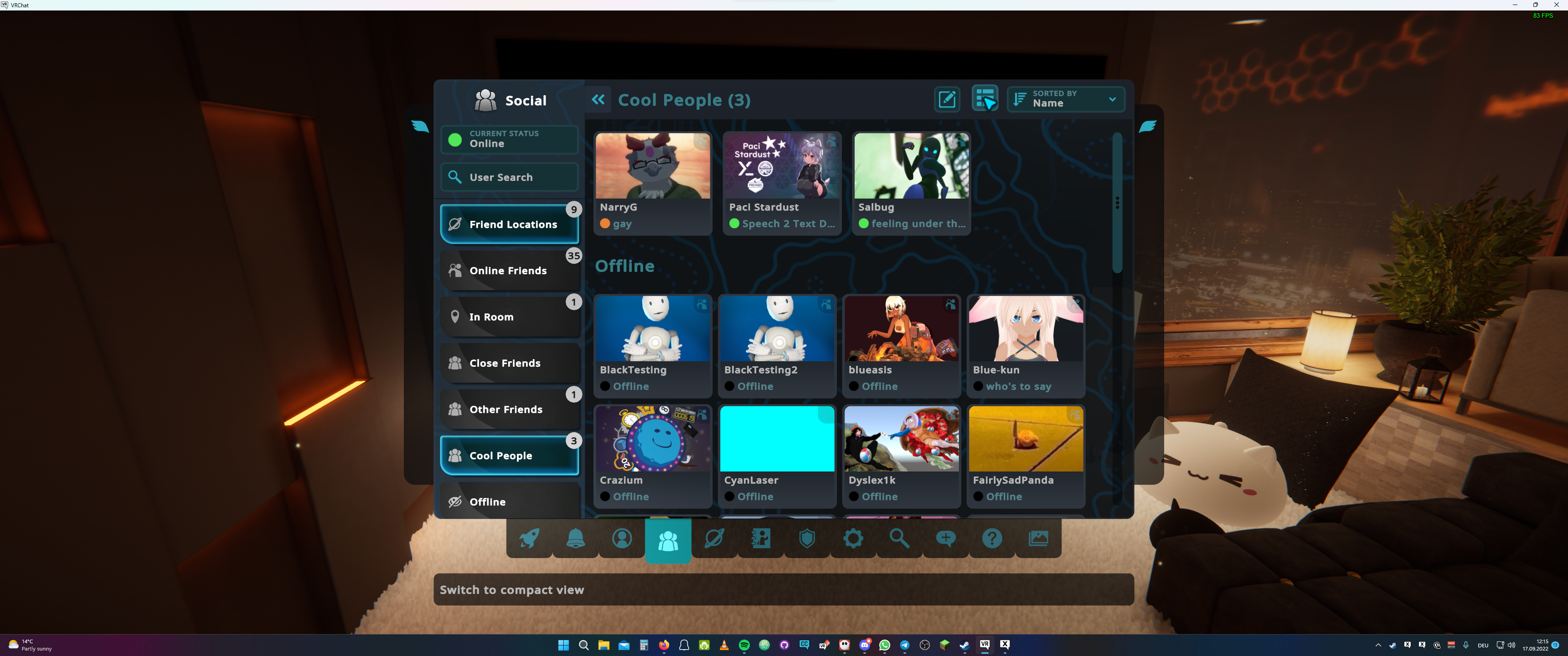Open the gallery pictures icon

[x=1038, y=538]
